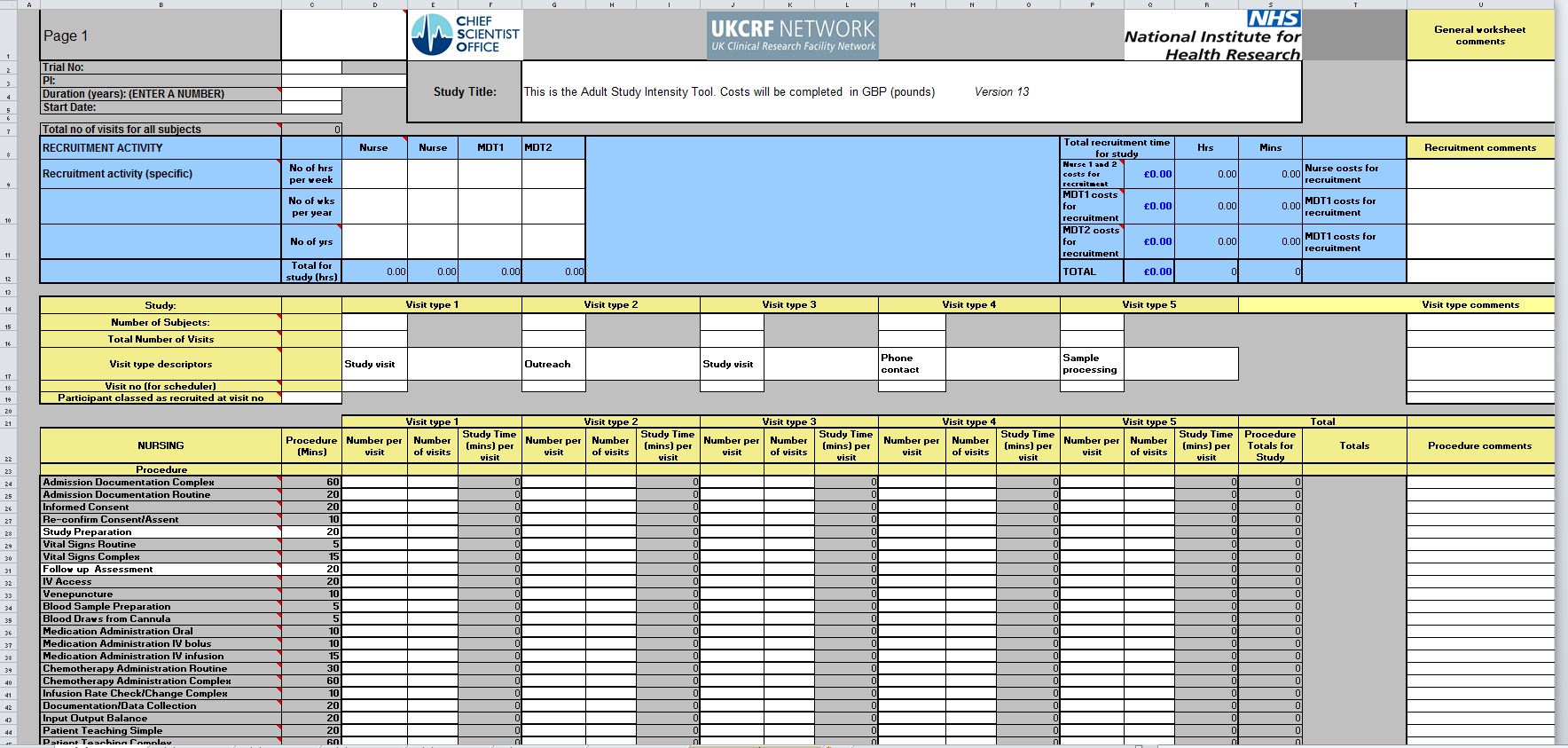Click the "NURSING" section header
This screenshot has height=748, width=1568.
click(x=161, y=445)
